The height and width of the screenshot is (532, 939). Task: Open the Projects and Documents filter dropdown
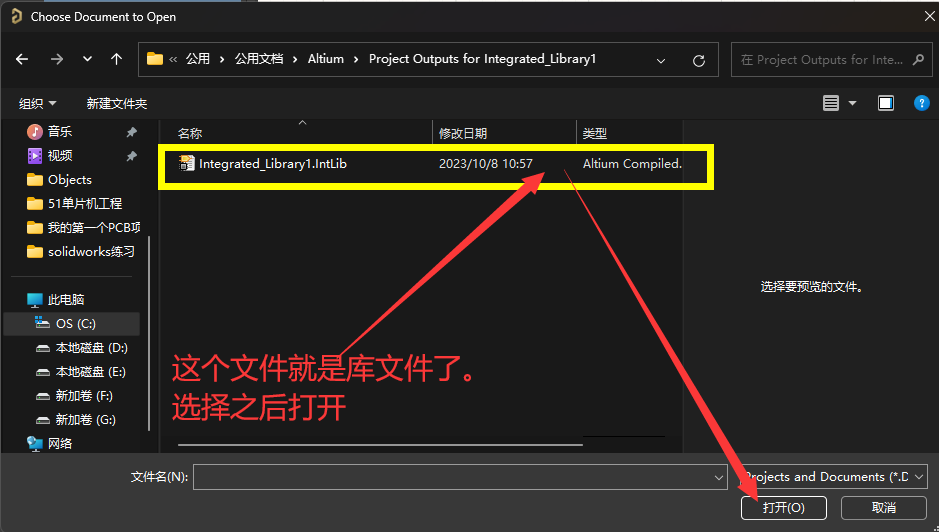pos(833,477)
